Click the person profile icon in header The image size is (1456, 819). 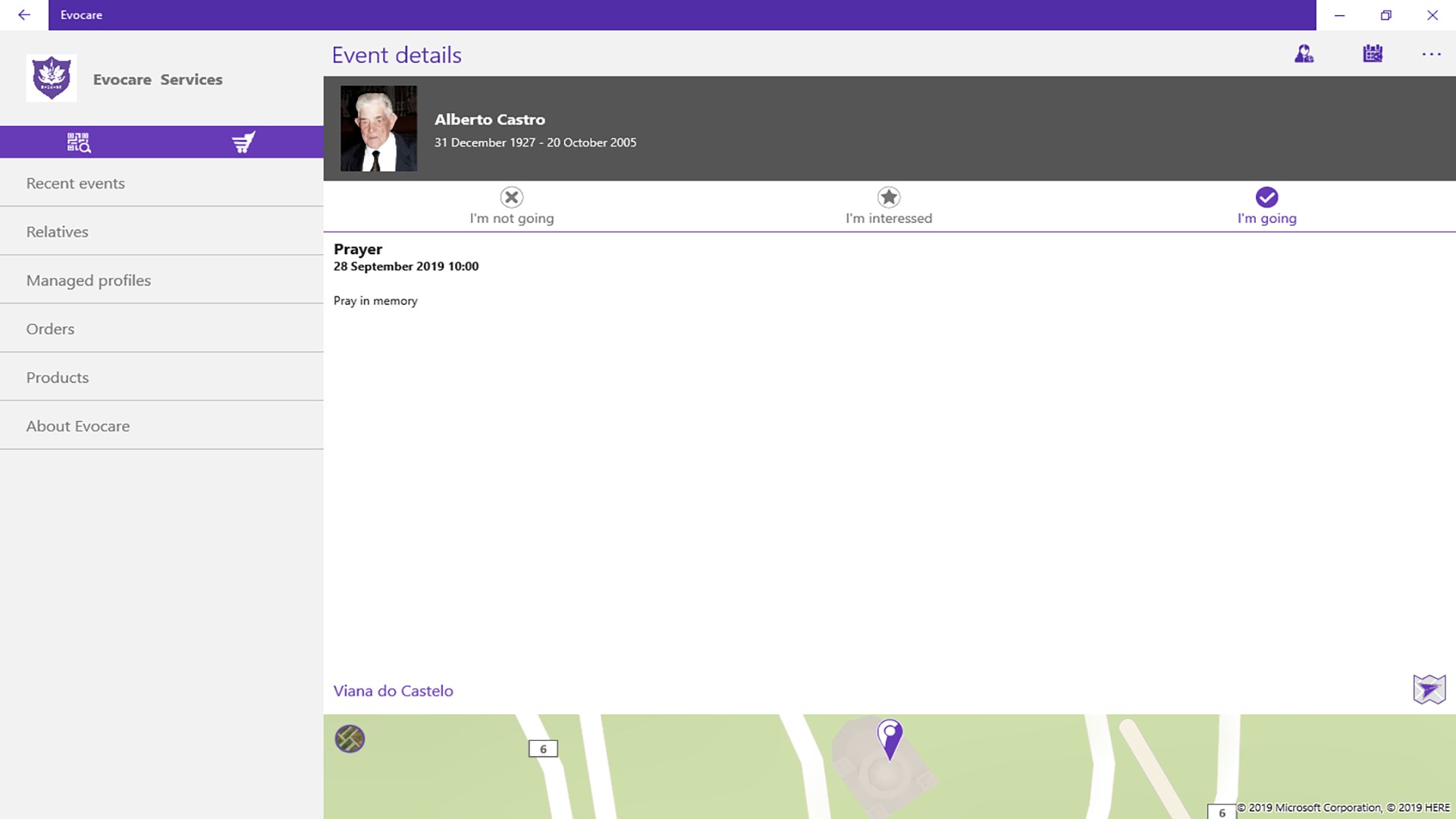click(1304, 54)
